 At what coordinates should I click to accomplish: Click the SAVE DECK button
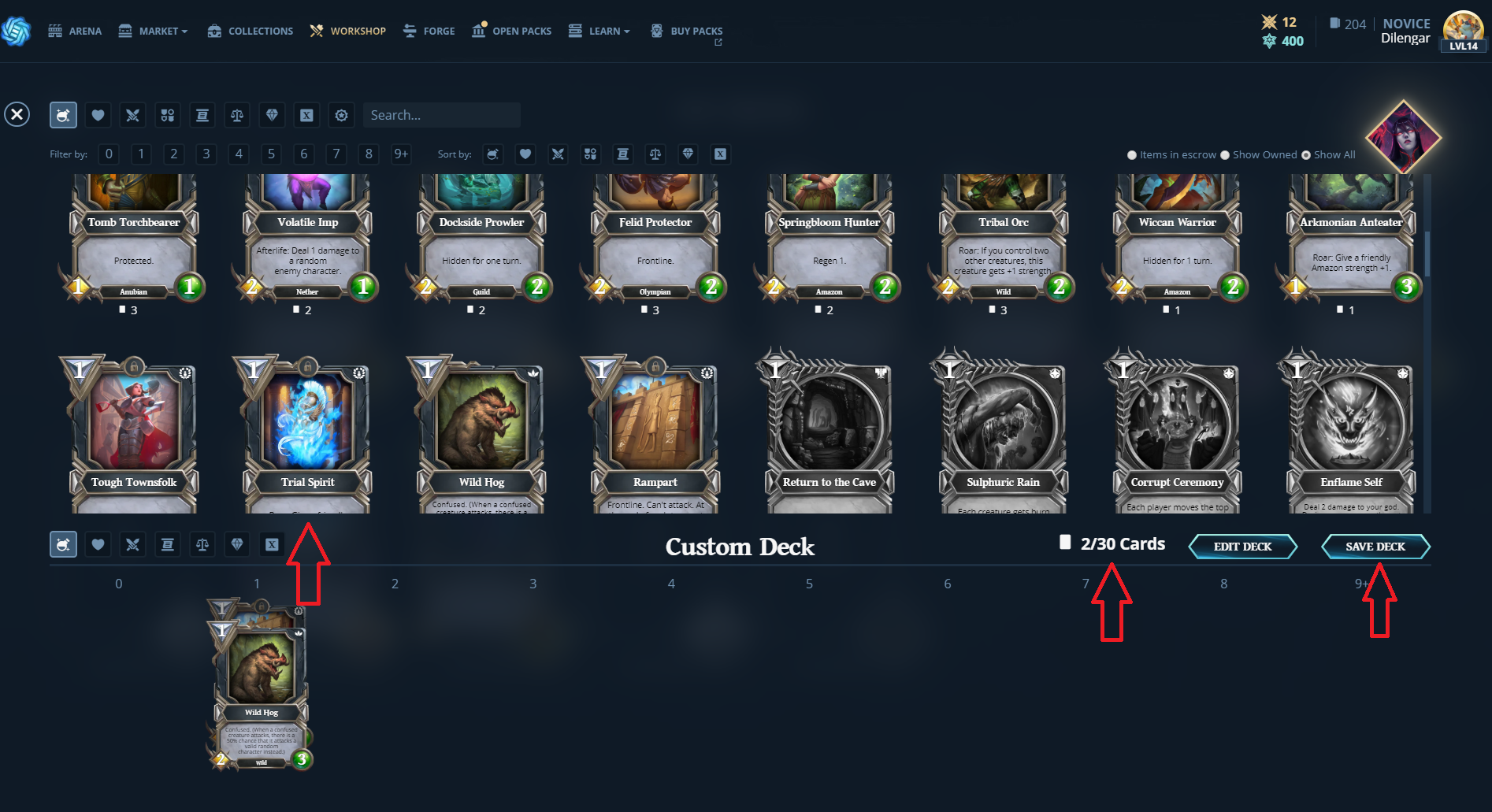click(1375, 547)
